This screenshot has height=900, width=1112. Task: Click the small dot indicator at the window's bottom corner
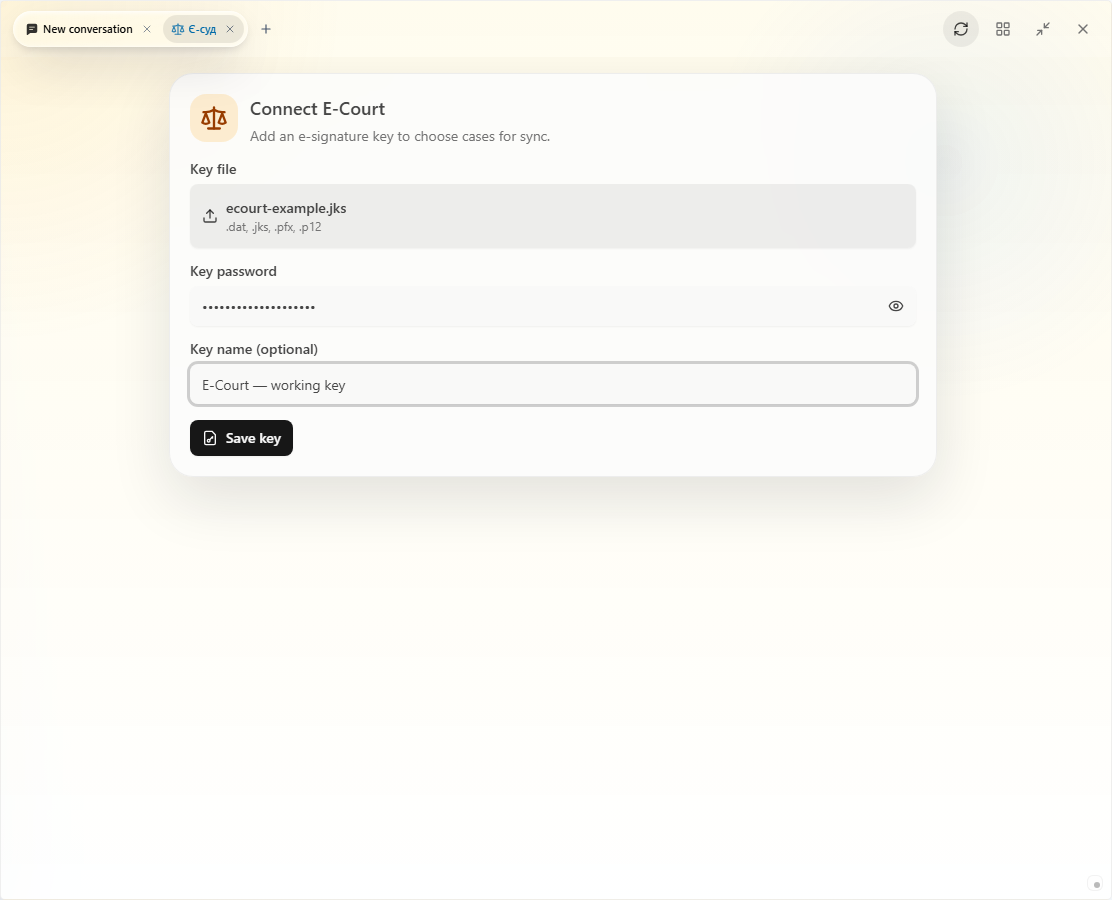[1096, 884]
